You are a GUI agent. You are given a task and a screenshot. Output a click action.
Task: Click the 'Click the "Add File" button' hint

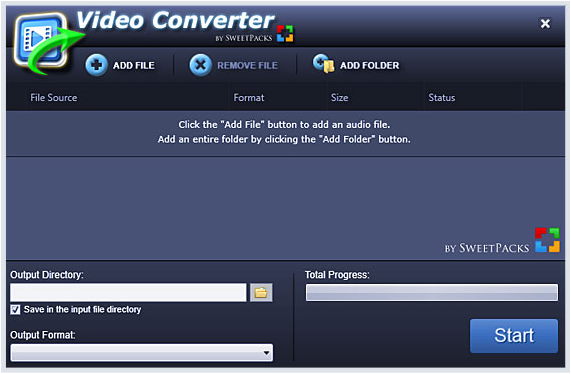pos(284,125)
